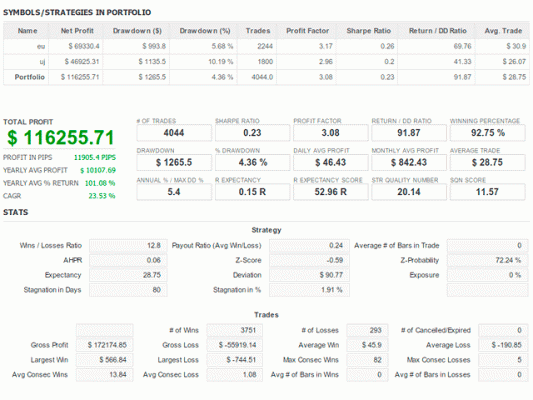Viewport: 533px width, 400px height.
Task: Click the Portfolio row label
Action: point(30,77)
